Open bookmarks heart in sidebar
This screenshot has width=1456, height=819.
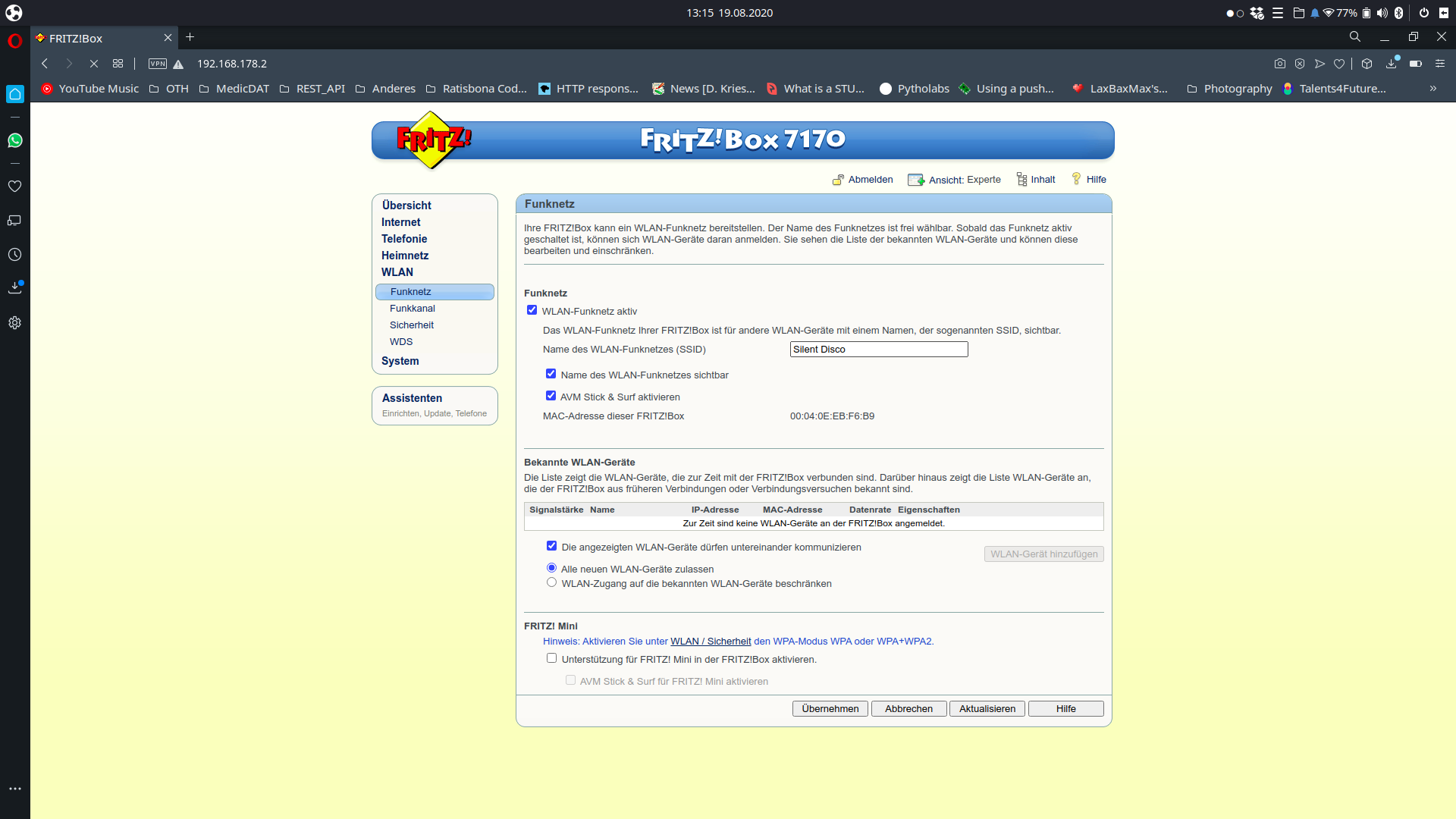[15, 187]
